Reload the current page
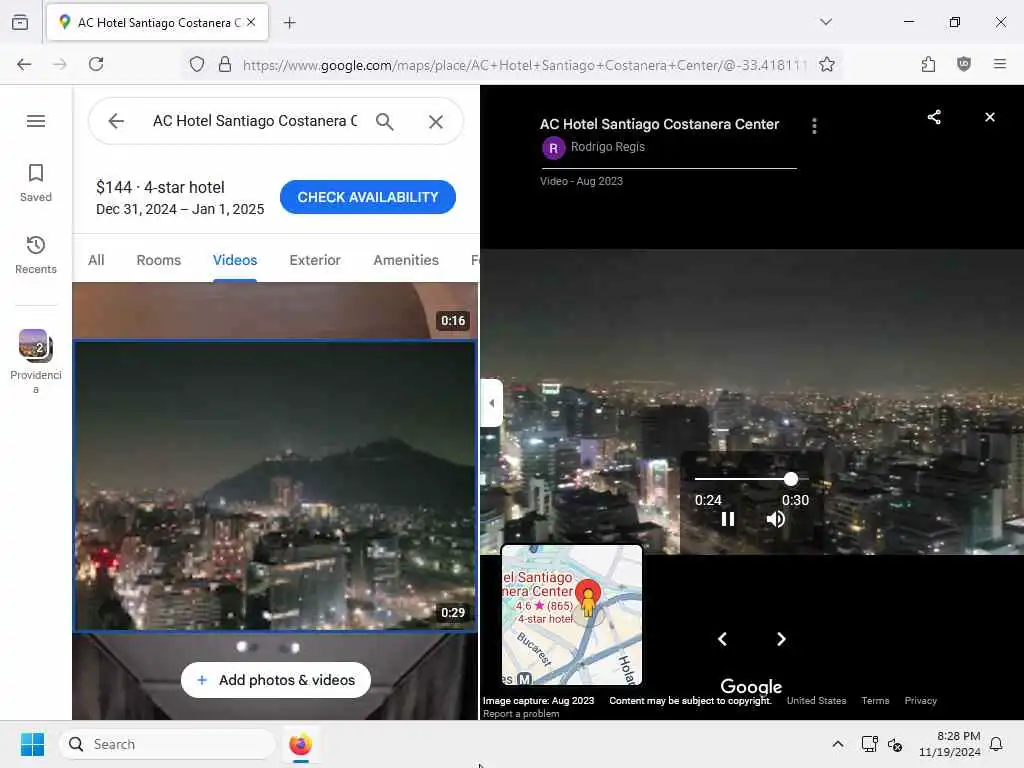This screenshot has height=768, width=1024. pyautogui.click(x=96, y=64)
